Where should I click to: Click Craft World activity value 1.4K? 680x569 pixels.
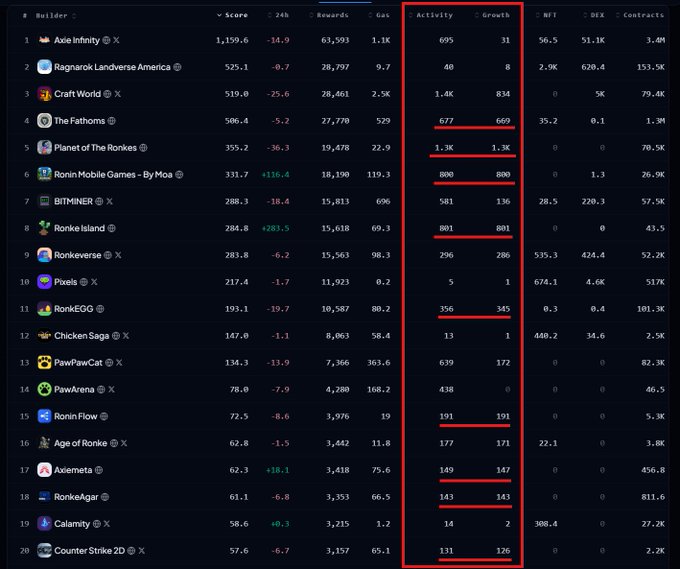click(x=444, y=94)
